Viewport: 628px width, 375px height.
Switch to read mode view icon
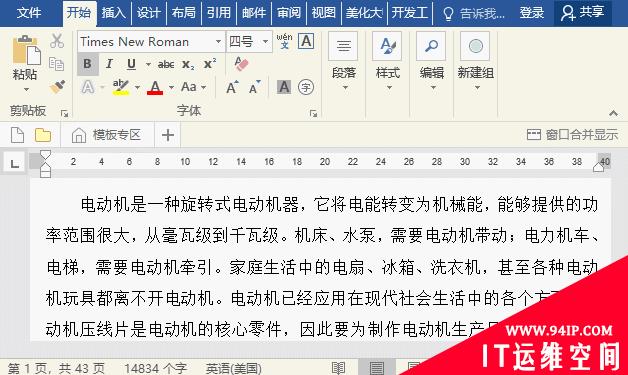[338, 368]
